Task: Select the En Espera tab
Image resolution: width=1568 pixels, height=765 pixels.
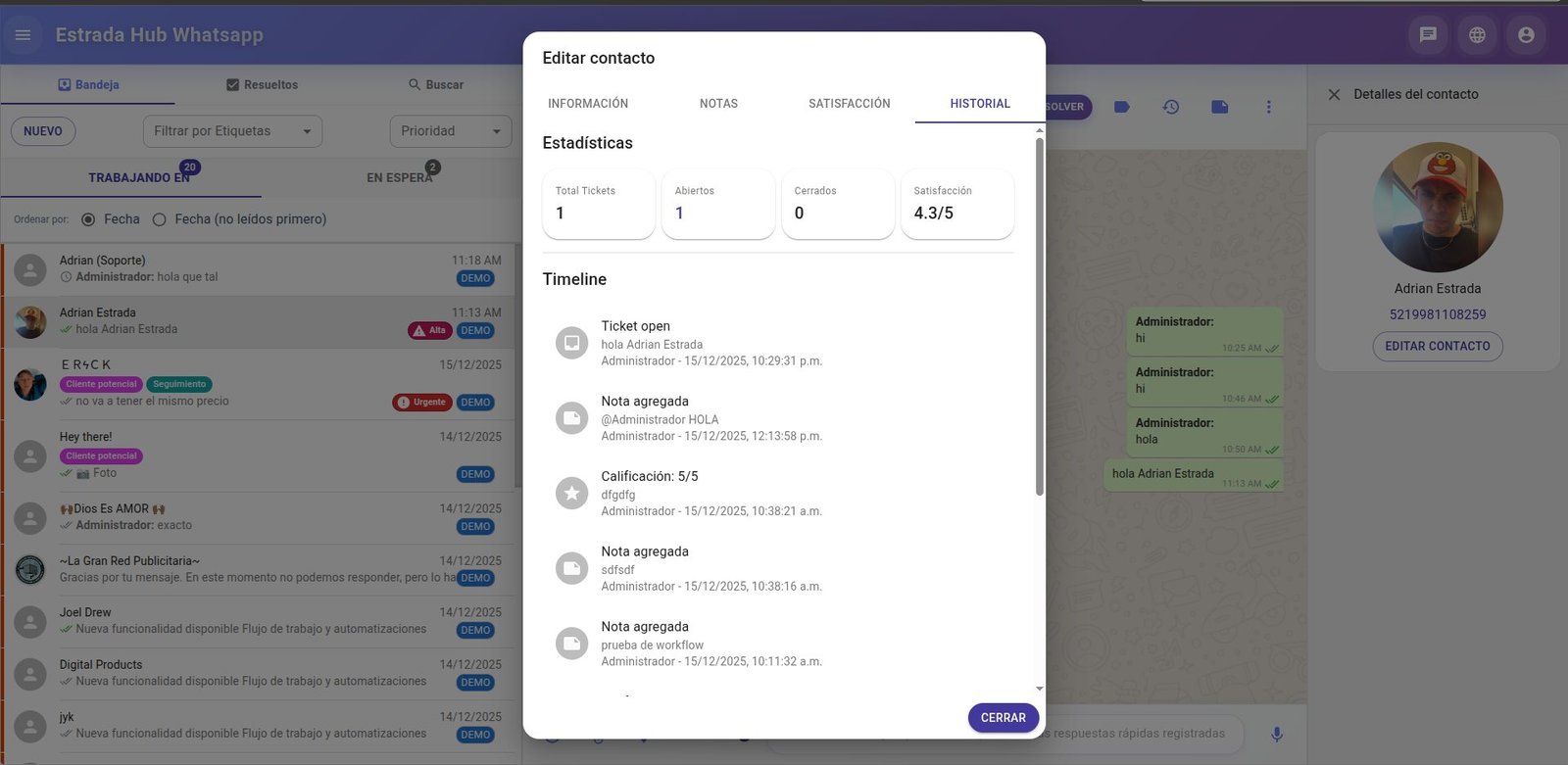Action: pos(392,177)
